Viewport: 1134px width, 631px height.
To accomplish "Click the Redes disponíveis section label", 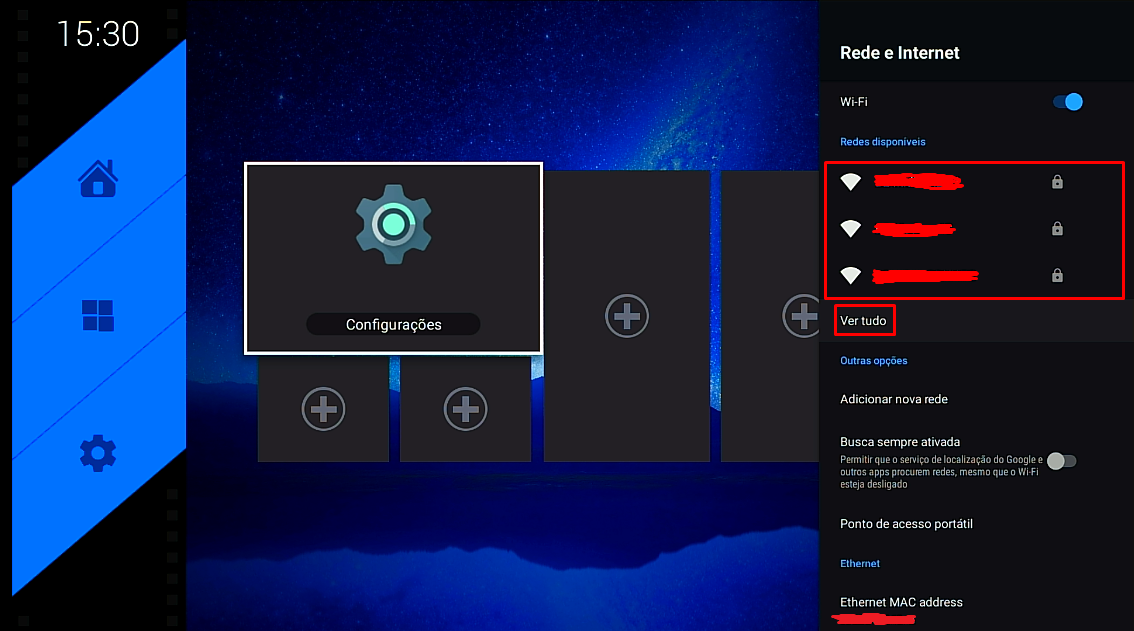I will [882, 142].
